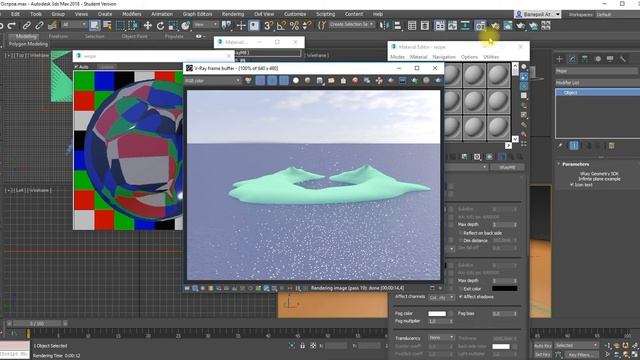Click the stop render red icon in V-Ray frame buffer
This screenshot has width=640, height=360.
pyautogui.click(x=355, y=81)
